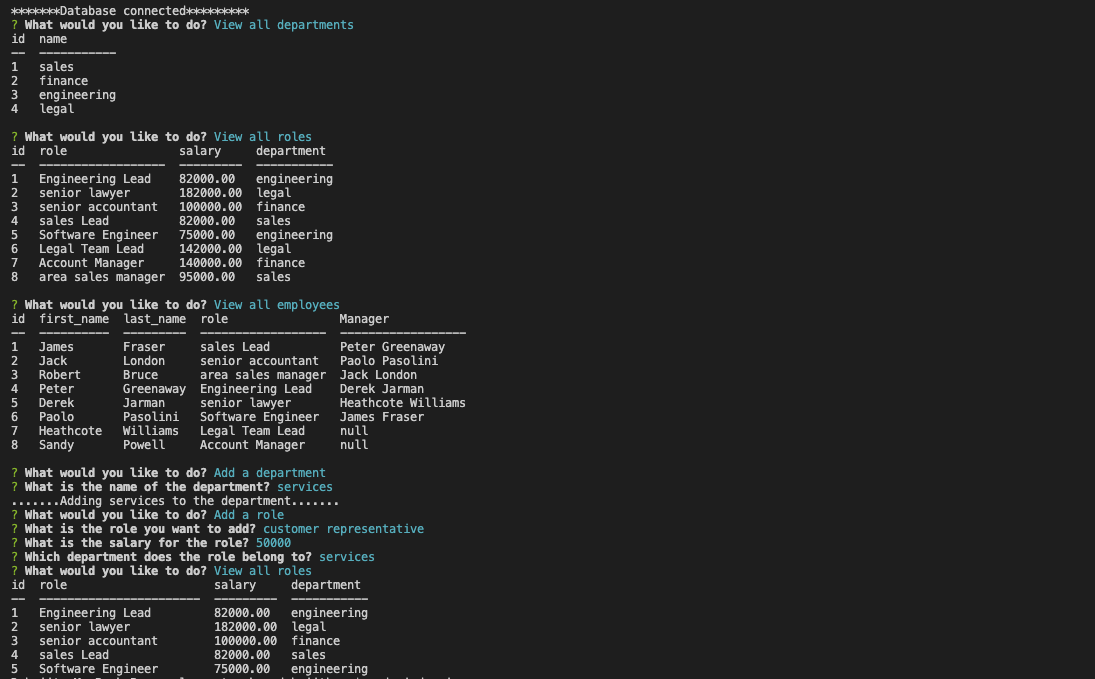Screen dimensions: 1095x679
Task: Click the "customer representative" role answer
Action: (x=342, y=528)
